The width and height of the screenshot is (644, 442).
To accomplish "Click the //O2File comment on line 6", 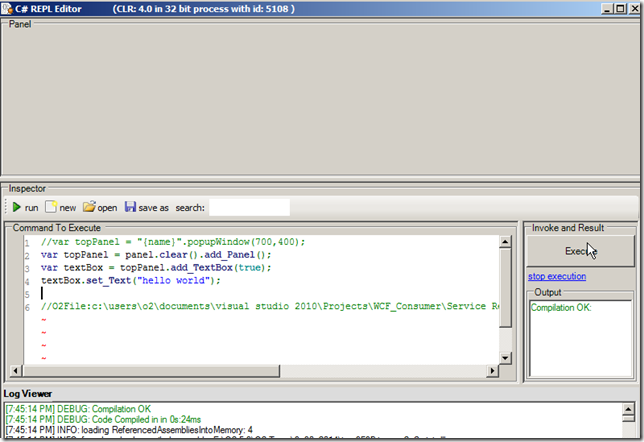I will point(269,306).
